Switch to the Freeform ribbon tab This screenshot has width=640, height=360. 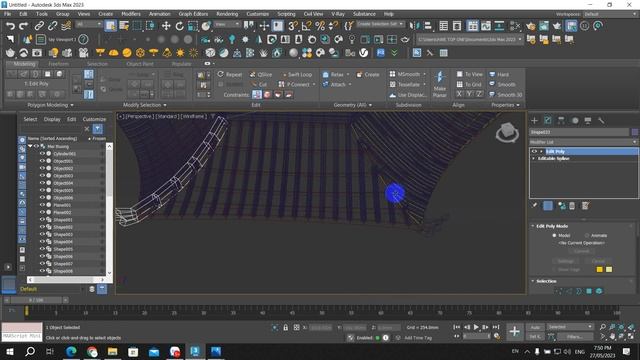pos(58,64)
